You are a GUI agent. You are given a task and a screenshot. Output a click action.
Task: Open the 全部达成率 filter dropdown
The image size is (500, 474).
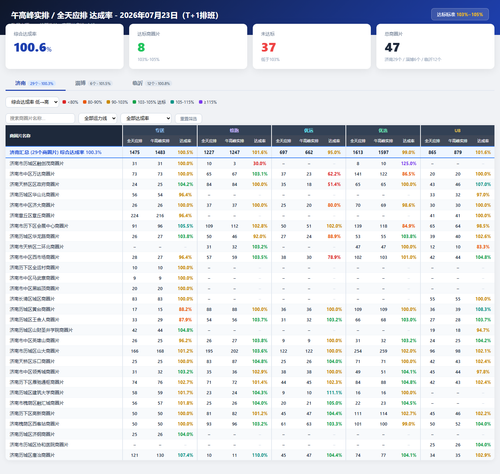146,118
